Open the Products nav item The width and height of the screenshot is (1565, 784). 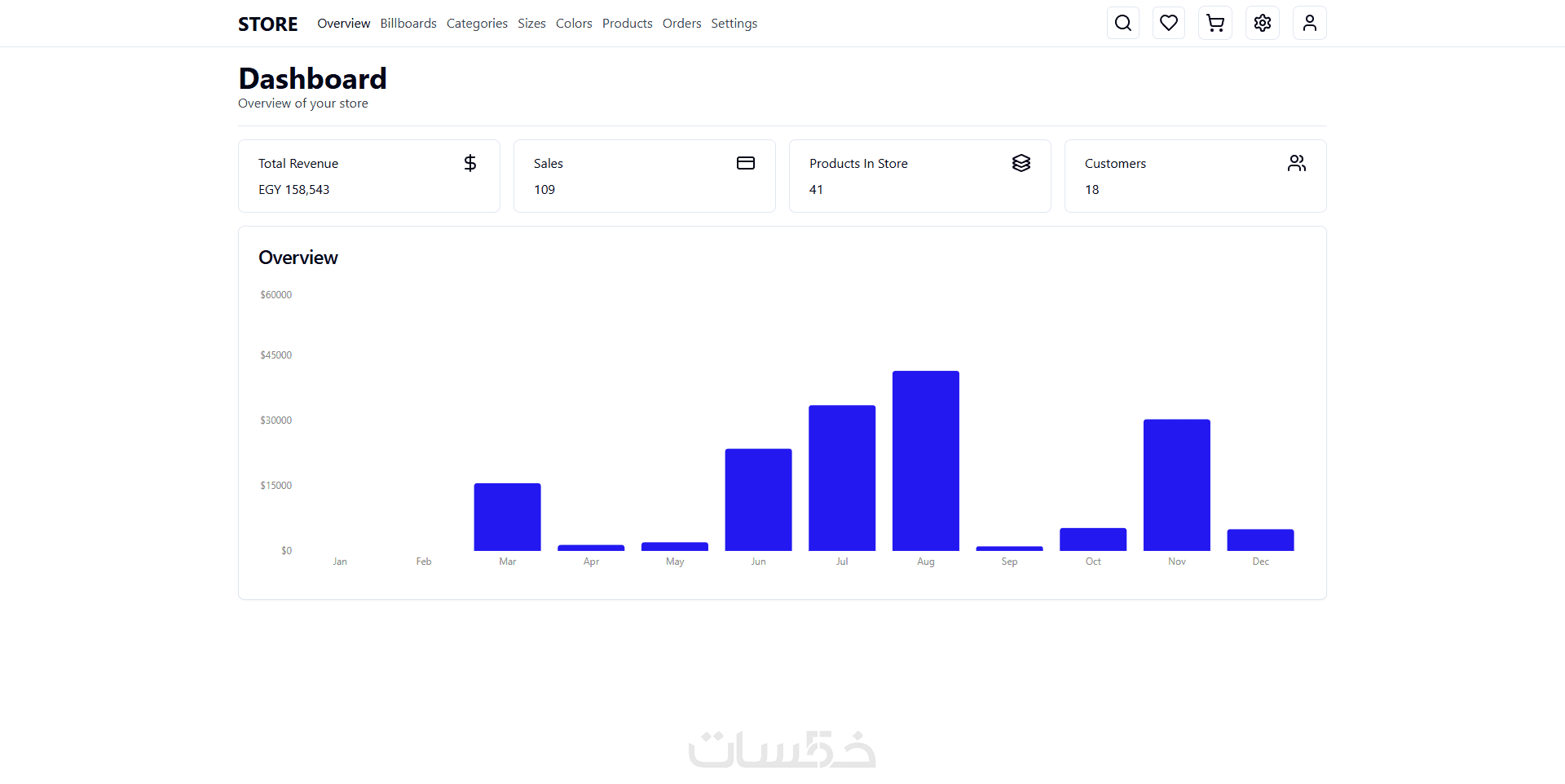click(x=628, y=24)
